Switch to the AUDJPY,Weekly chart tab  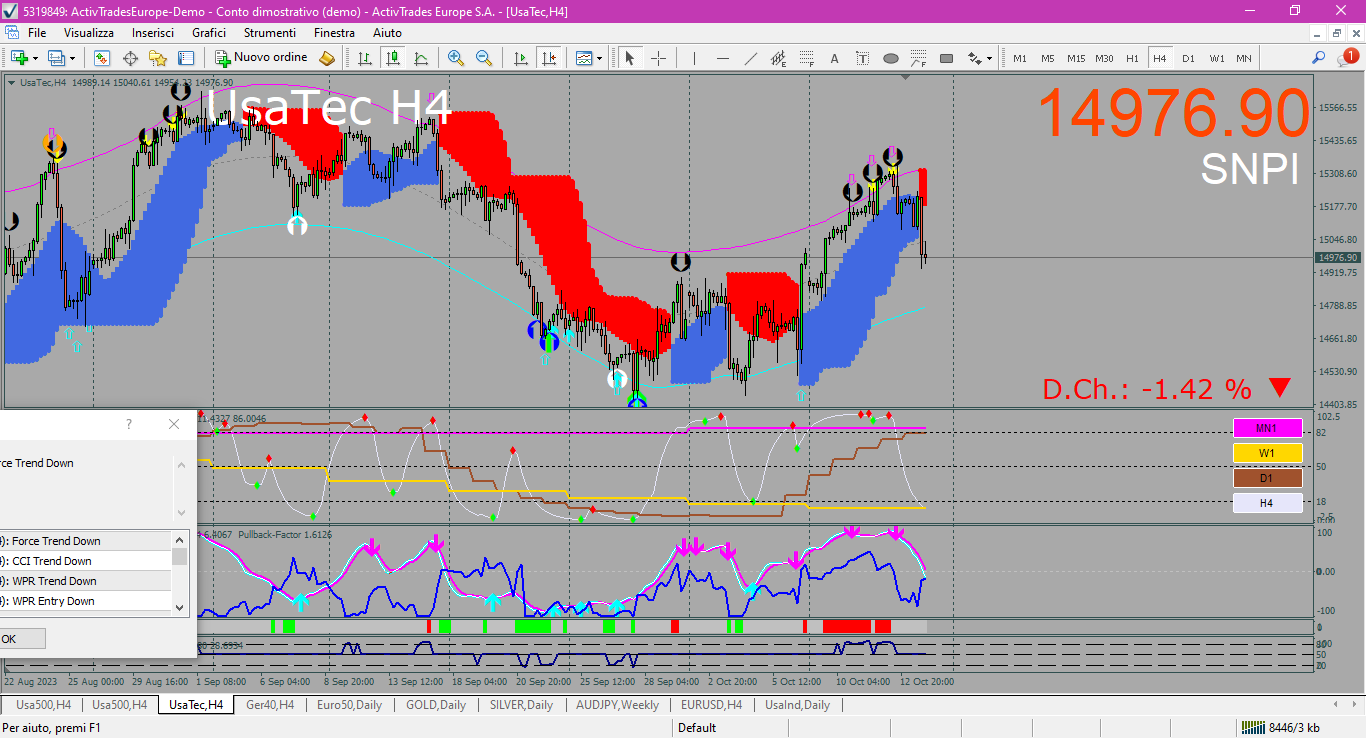[617, 705]
